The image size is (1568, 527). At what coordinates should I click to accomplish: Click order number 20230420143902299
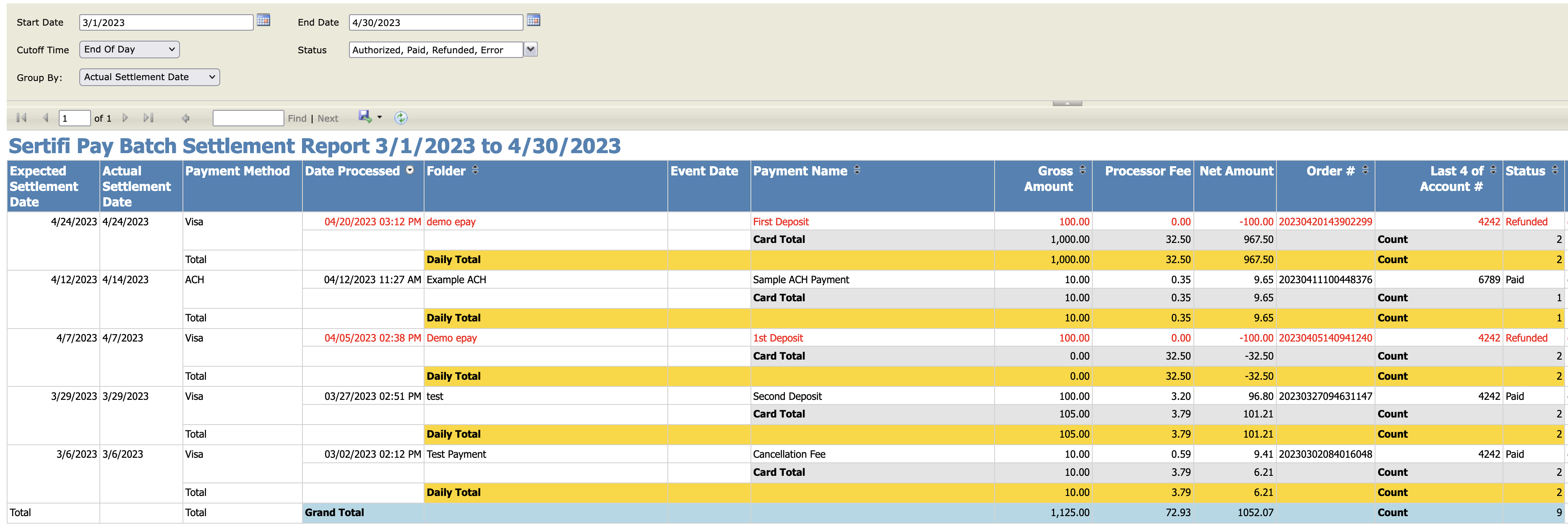(x=1325, y=222)
